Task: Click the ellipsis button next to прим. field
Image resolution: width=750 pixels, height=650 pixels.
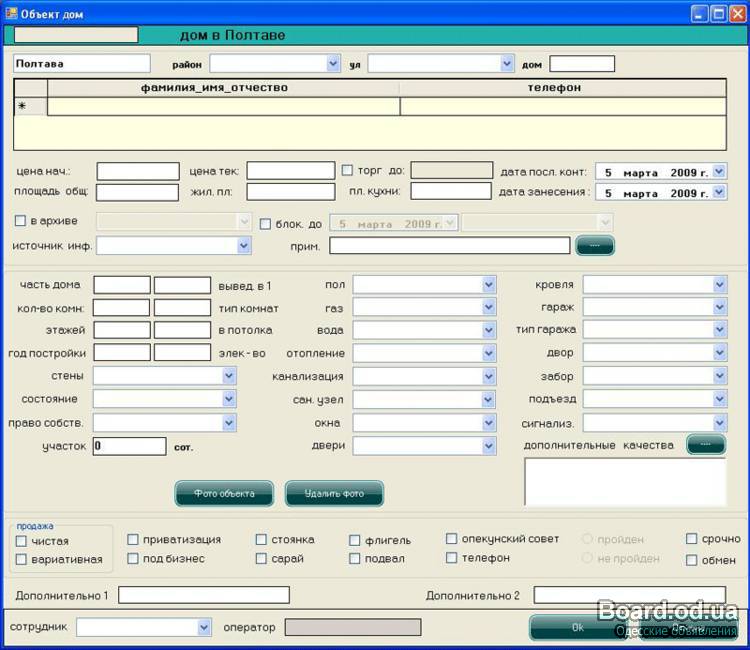Action: 595,245
